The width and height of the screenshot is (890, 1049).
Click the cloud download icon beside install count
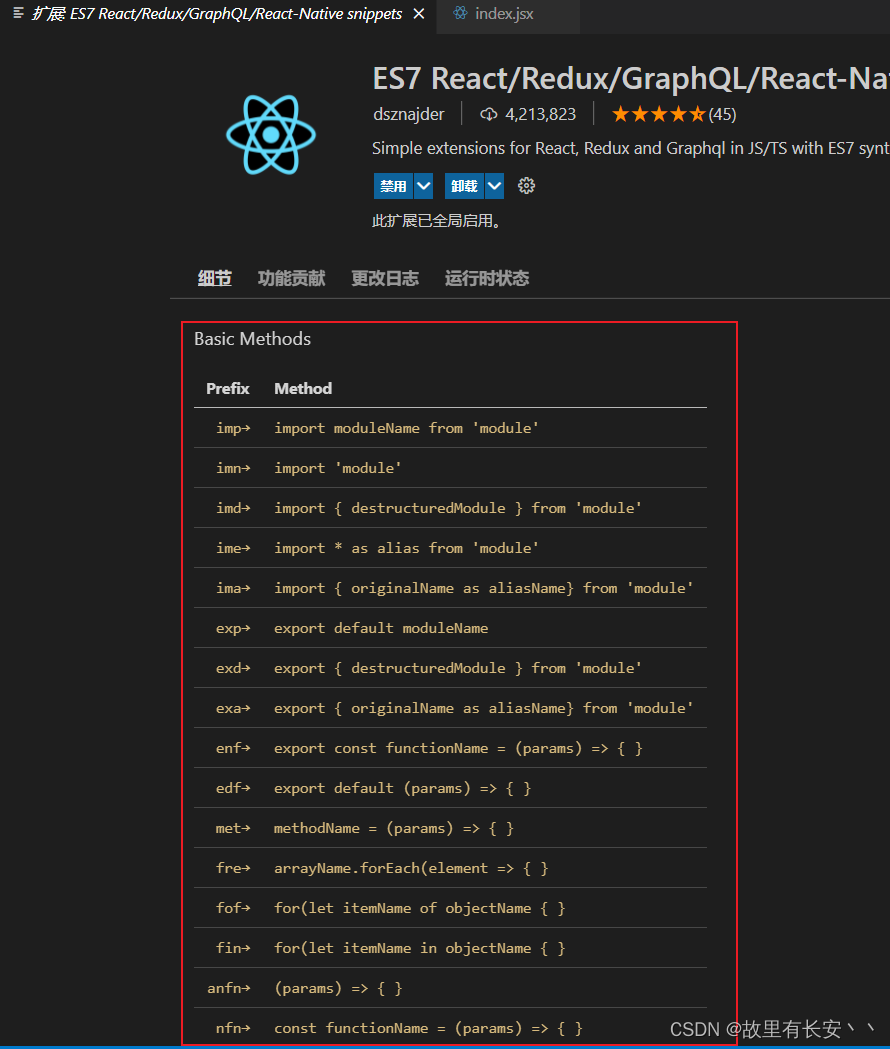point(488,114)
